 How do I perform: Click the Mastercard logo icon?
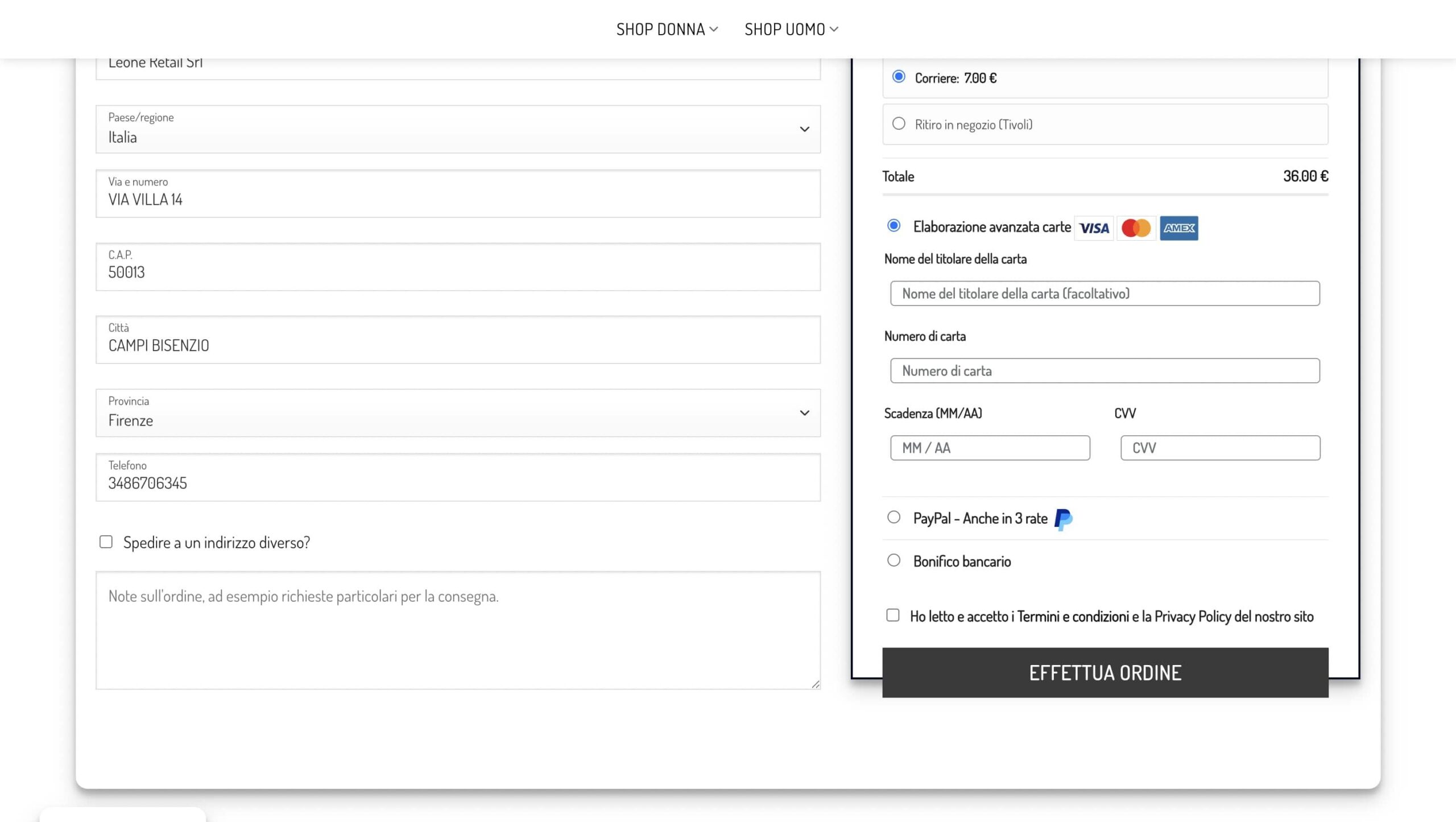tap(1136, 228)
